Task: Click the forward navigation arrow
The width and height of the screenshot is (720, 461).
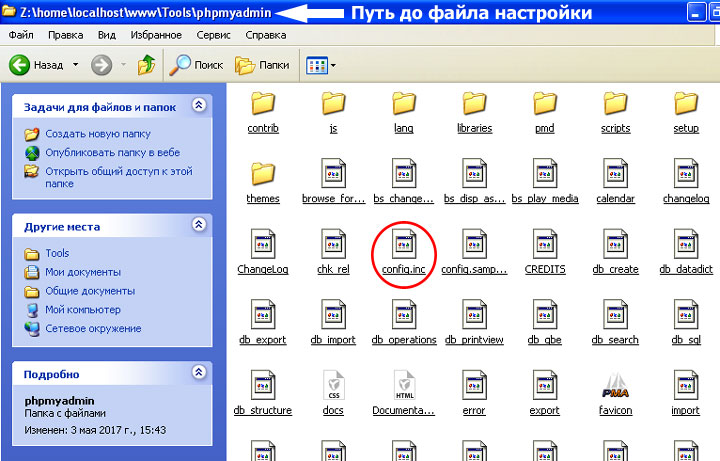Action: coord(101,65)
